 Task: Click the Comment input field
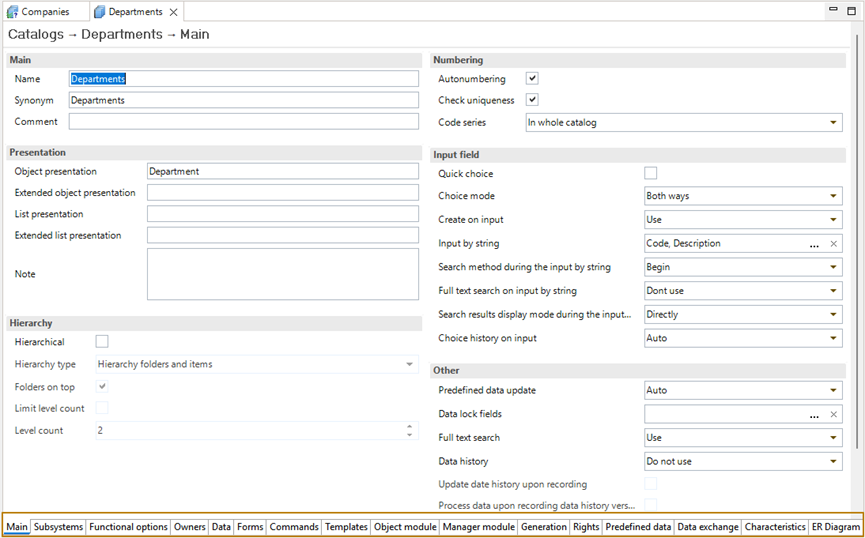coord(243,122)
